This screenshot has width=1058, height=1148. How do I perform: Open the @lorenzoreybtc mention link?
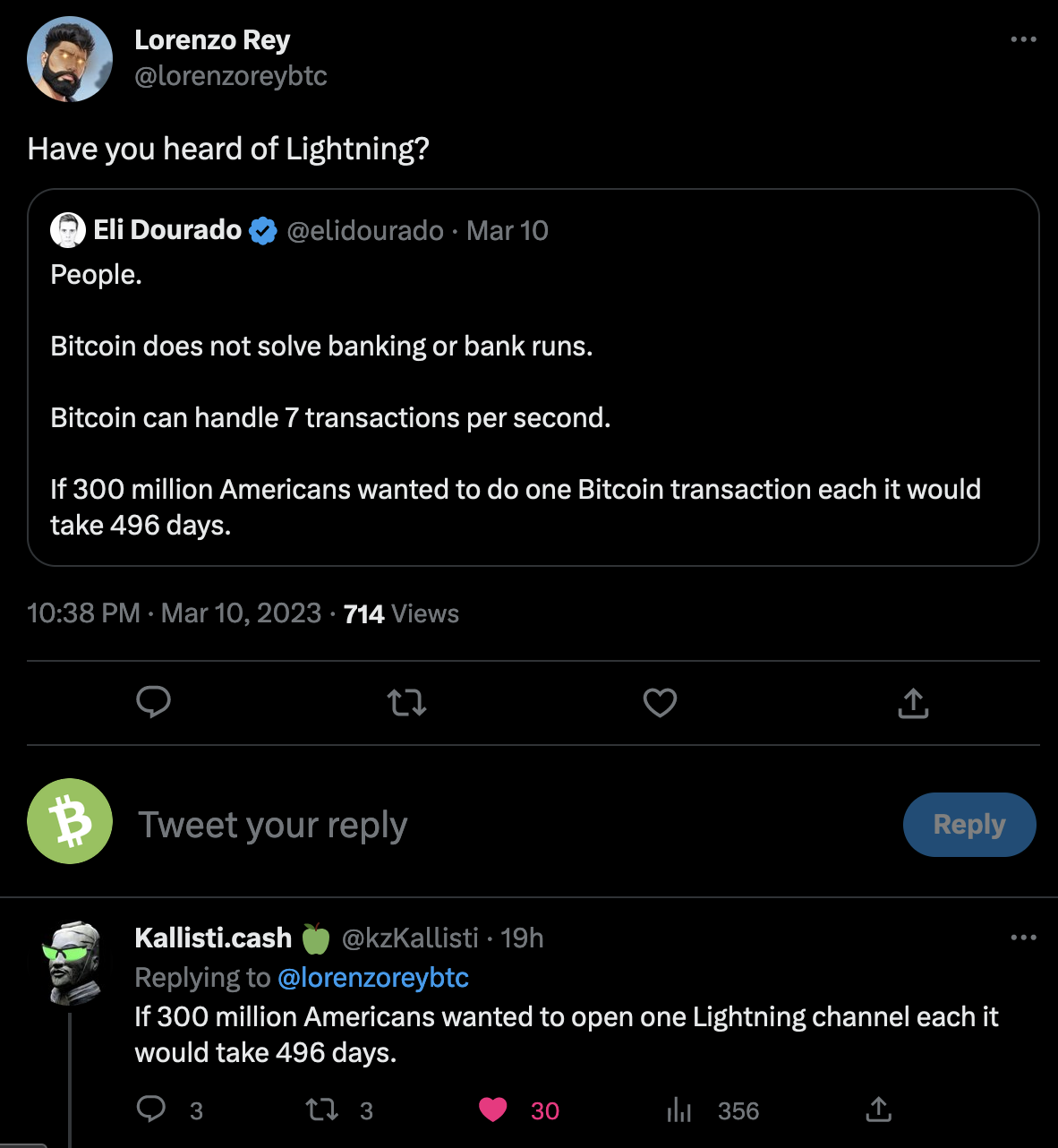click(x=373, y=978)
